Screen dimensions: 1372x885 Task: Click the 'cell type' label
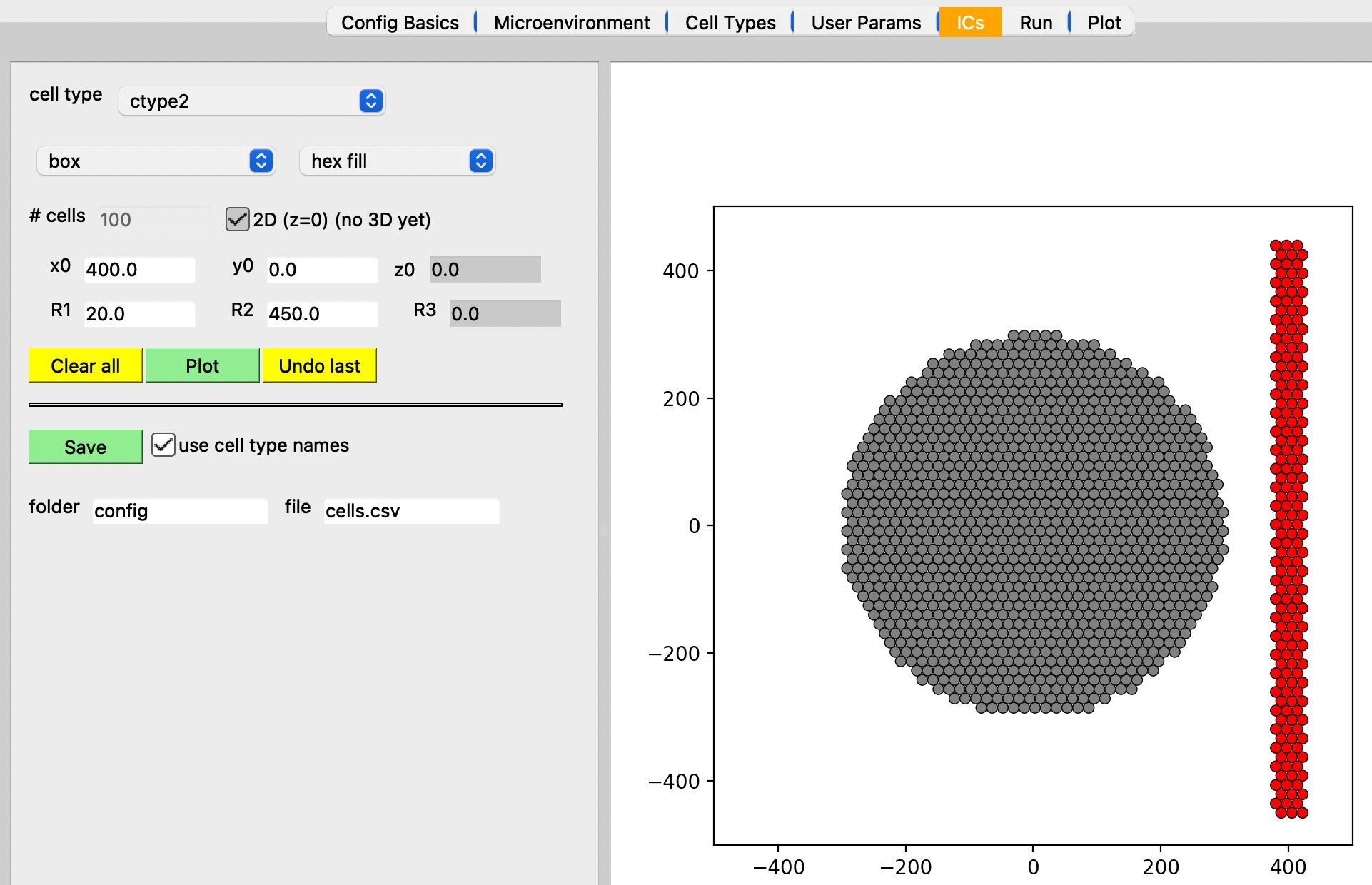coord(66,95)
